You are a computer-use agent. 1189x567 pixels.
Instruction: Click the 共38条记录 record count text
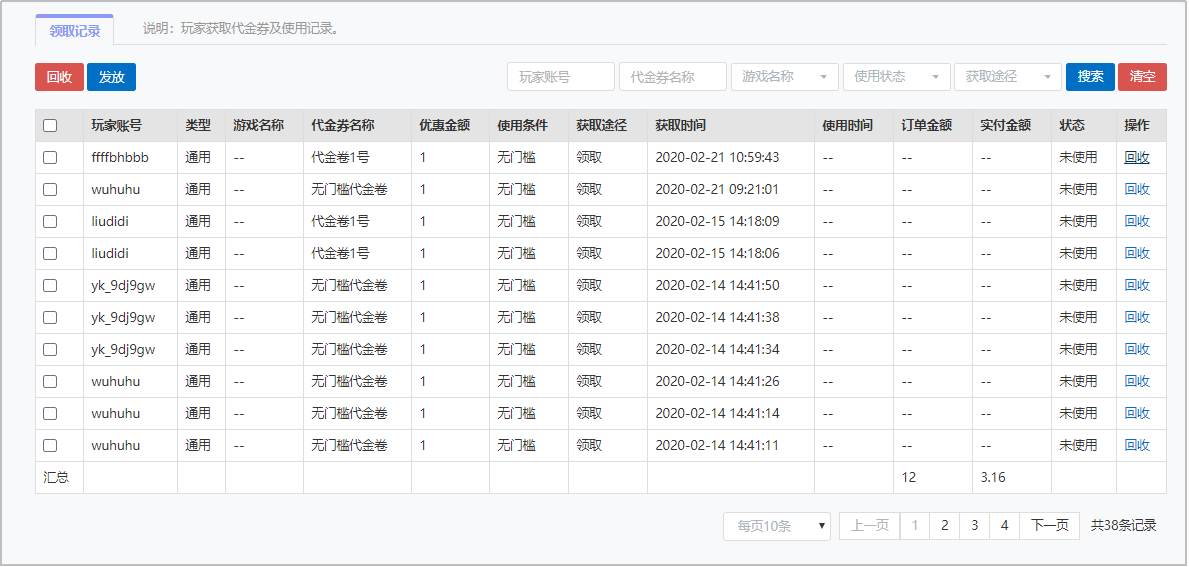(x=1124, y=525)
